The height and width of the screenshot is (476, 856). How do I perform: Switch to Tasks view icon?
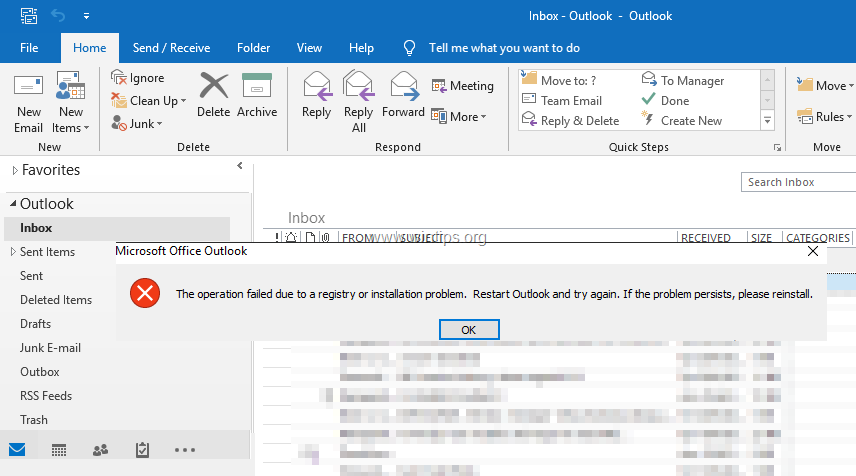click(x=142, y=450)
